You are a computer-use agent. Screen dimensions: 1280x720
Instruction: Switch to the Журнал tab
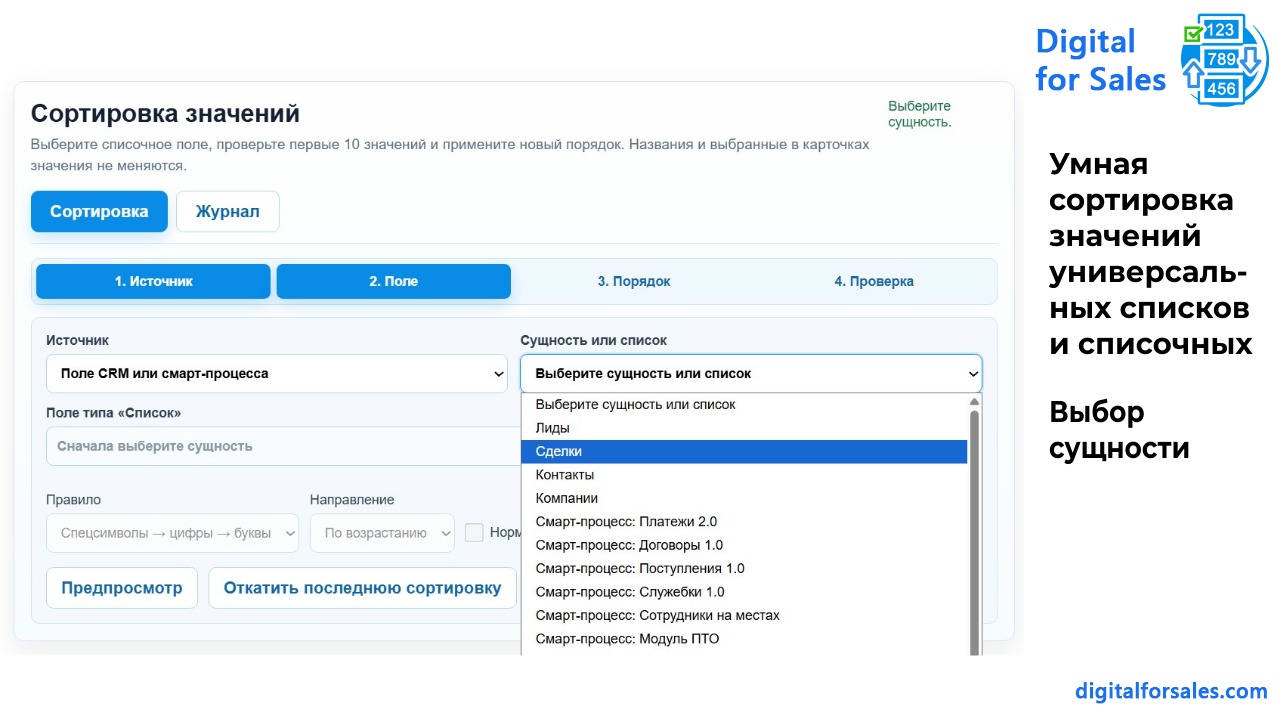pyautogui.click(x=228, y=212)
